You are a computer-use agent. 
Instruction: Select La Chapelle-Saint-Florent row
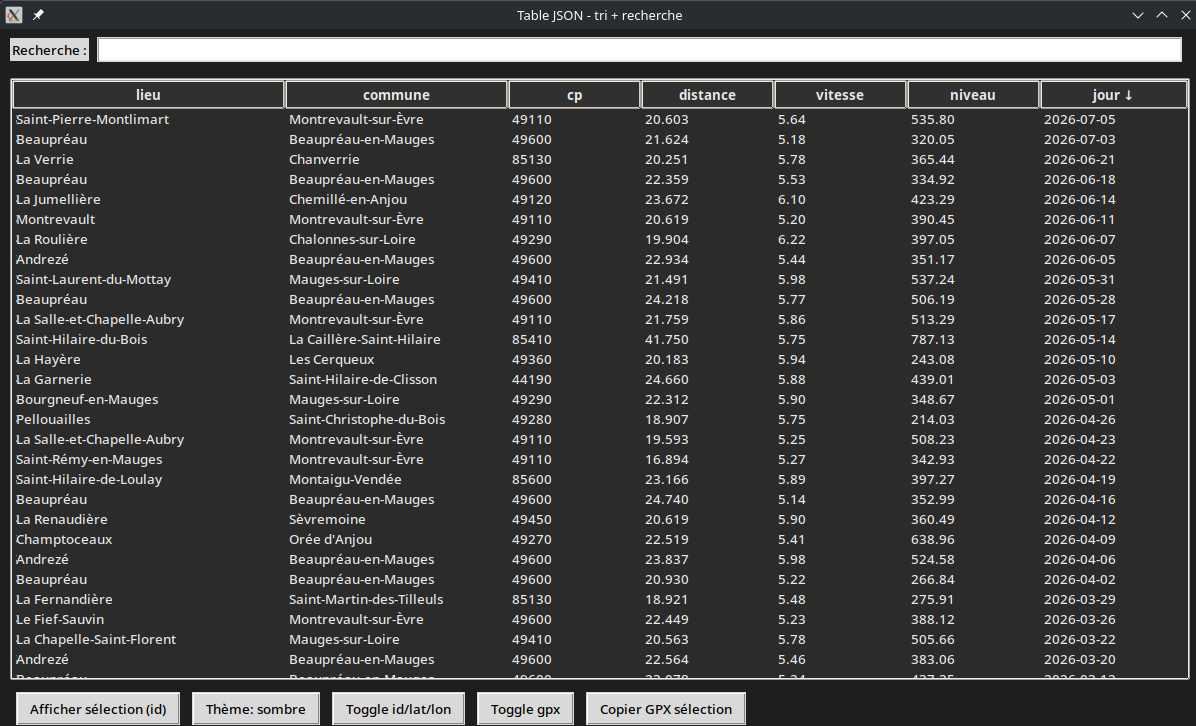pos(600,640)
